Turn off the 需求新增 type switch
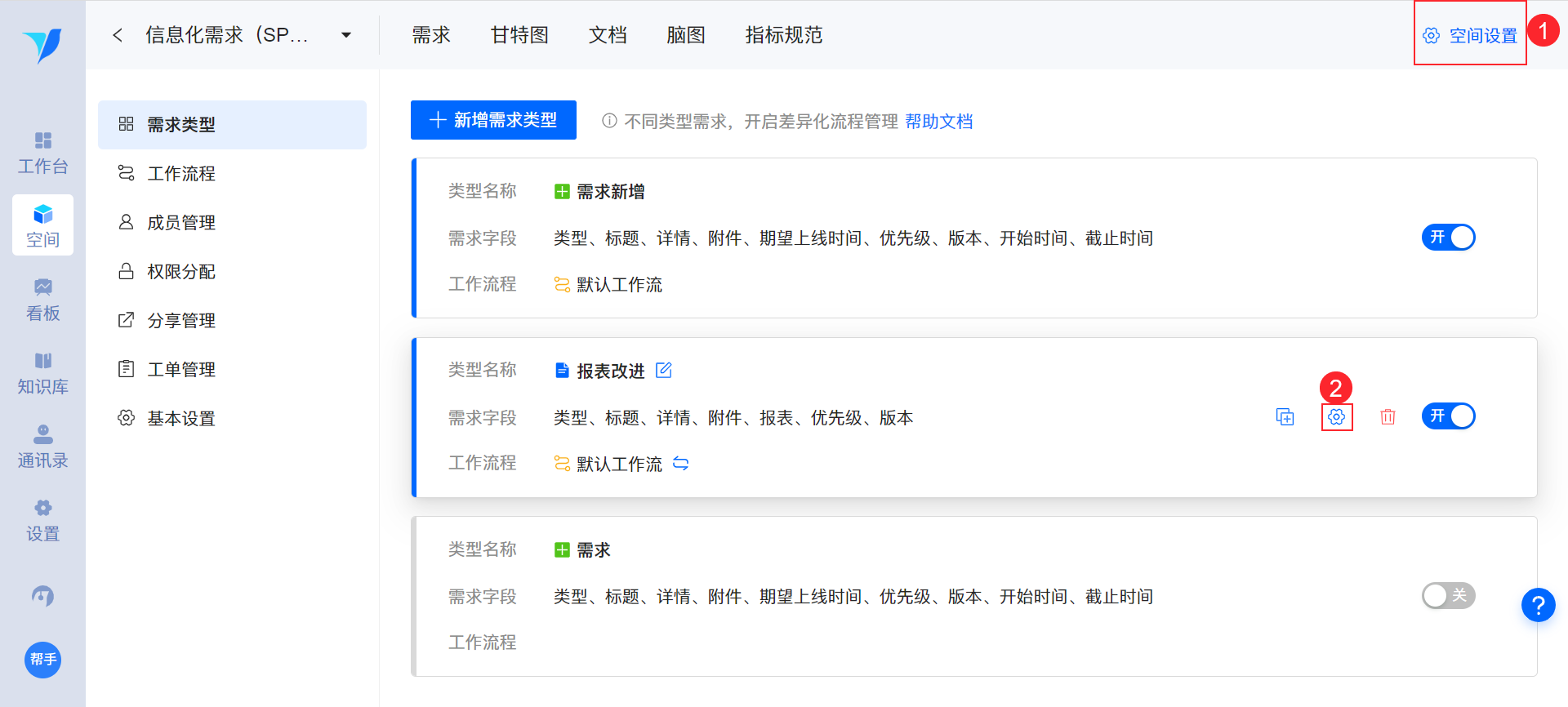 (1448, 238)
